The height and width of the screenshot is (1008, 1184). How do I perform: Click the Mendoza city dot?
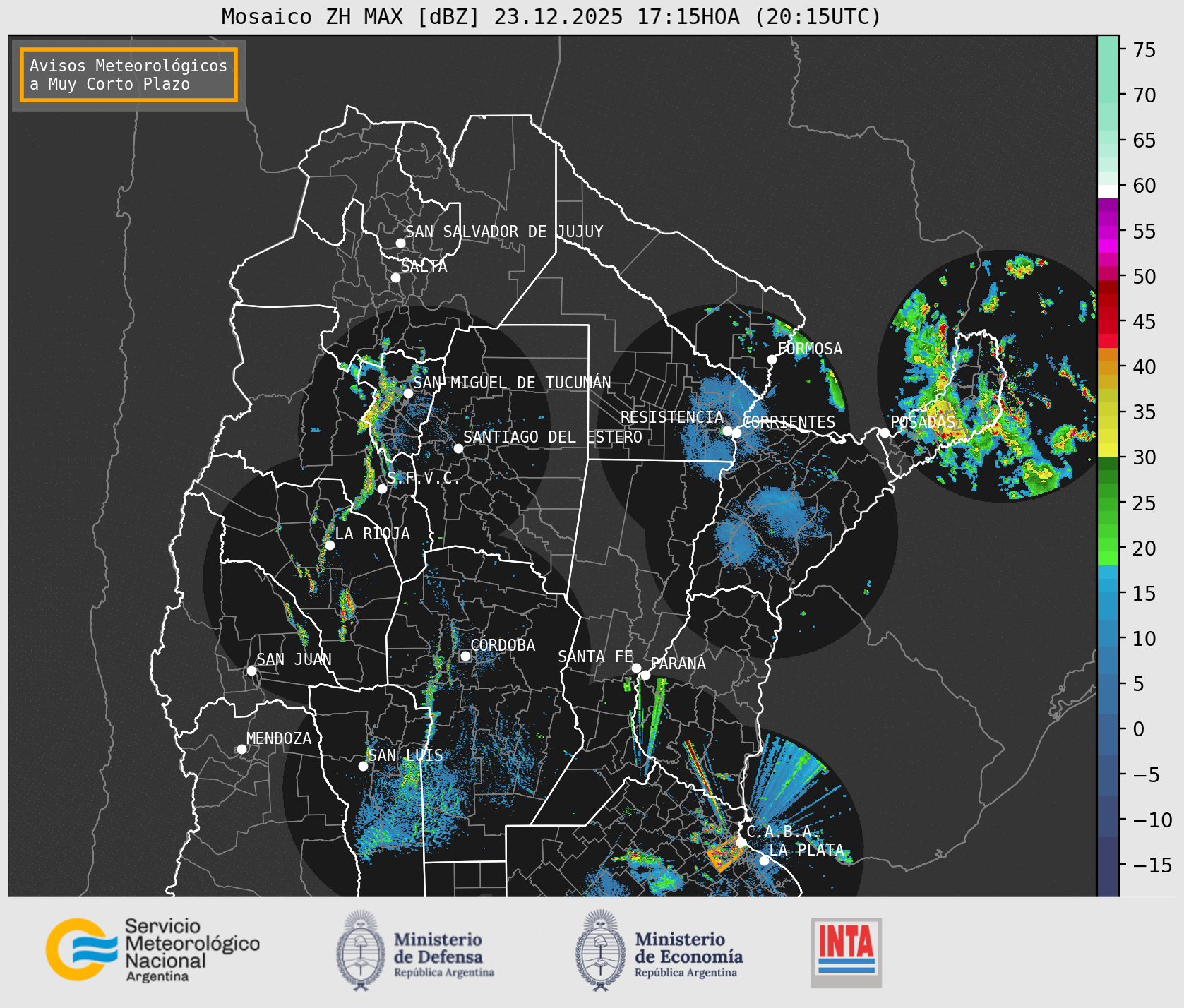[x=241, y=749]
